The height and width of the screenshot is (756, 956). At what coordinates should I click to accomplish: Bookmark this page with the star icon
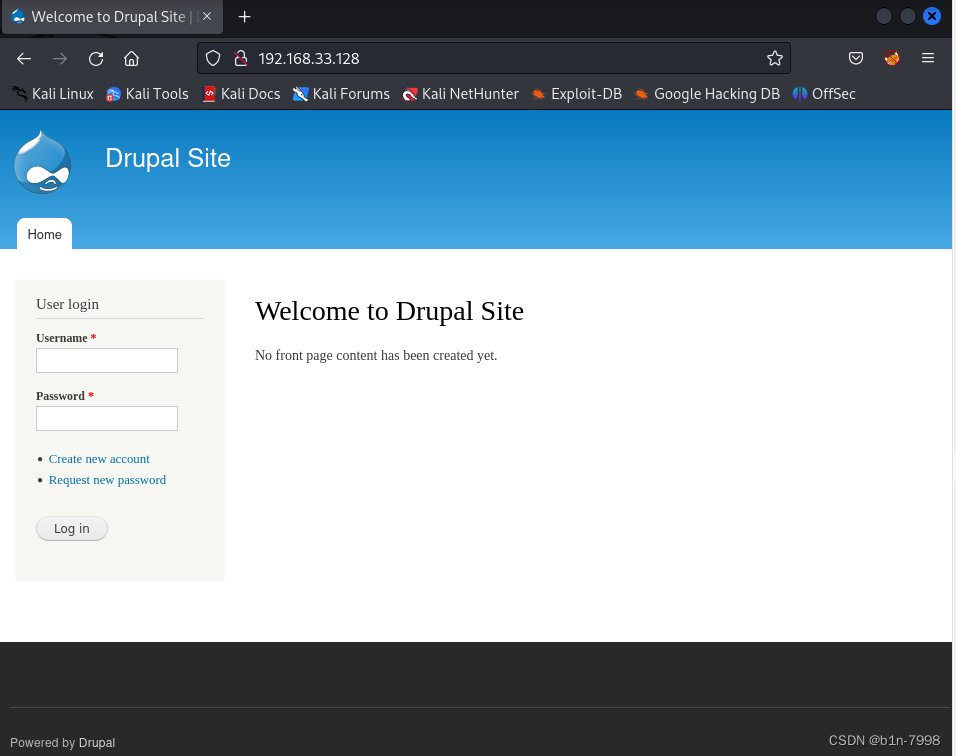[774, 59]
